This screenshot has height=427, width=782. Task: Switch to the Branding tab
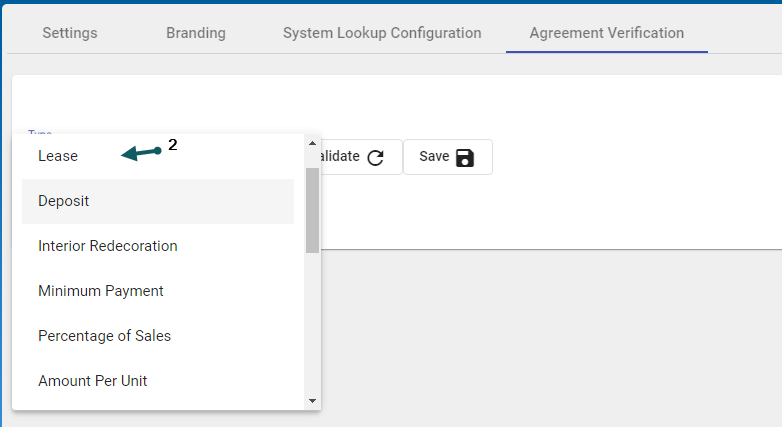(196, 33)
